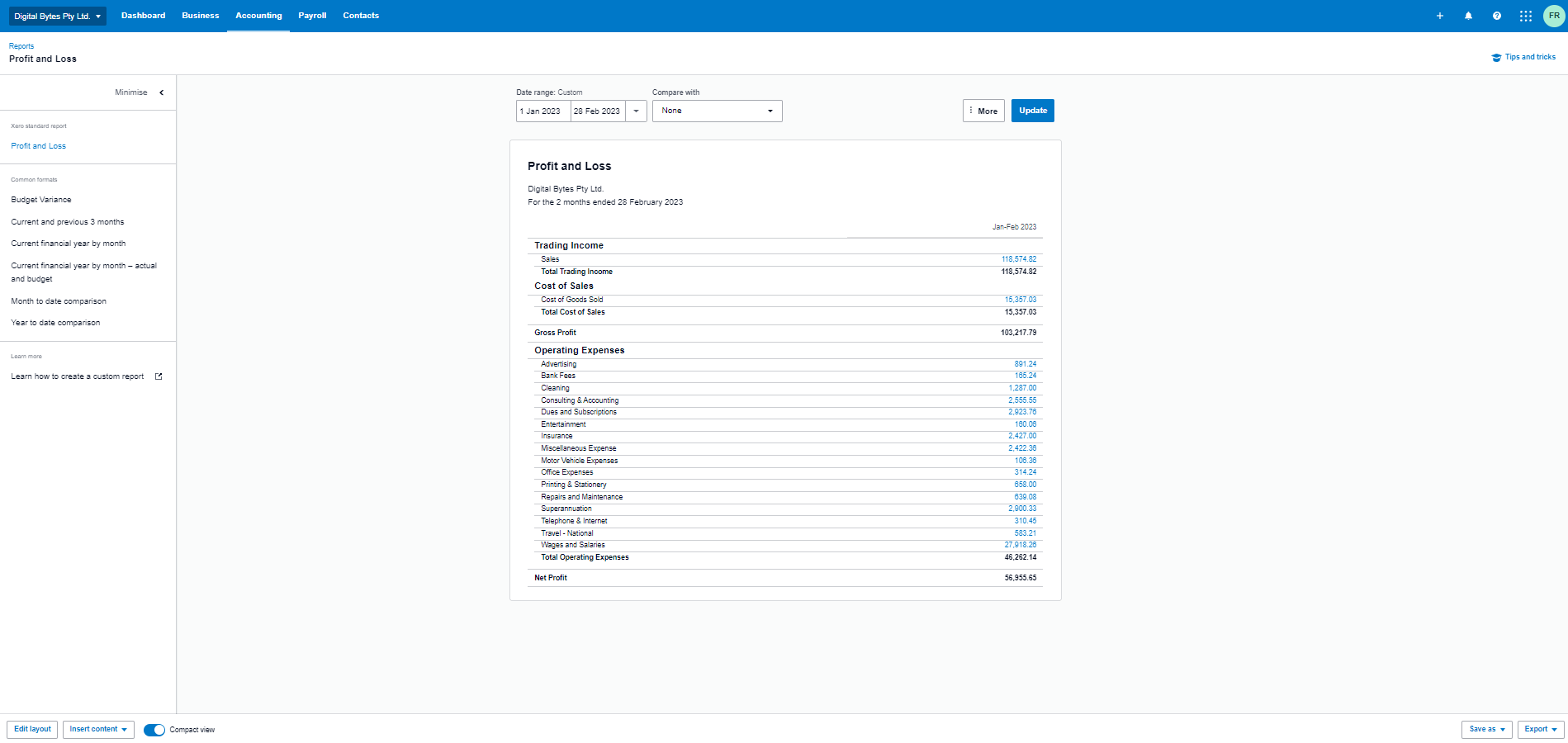1568x743 pixels.
Task: Select Month to date comparison
Action: (x=59, y=301)
